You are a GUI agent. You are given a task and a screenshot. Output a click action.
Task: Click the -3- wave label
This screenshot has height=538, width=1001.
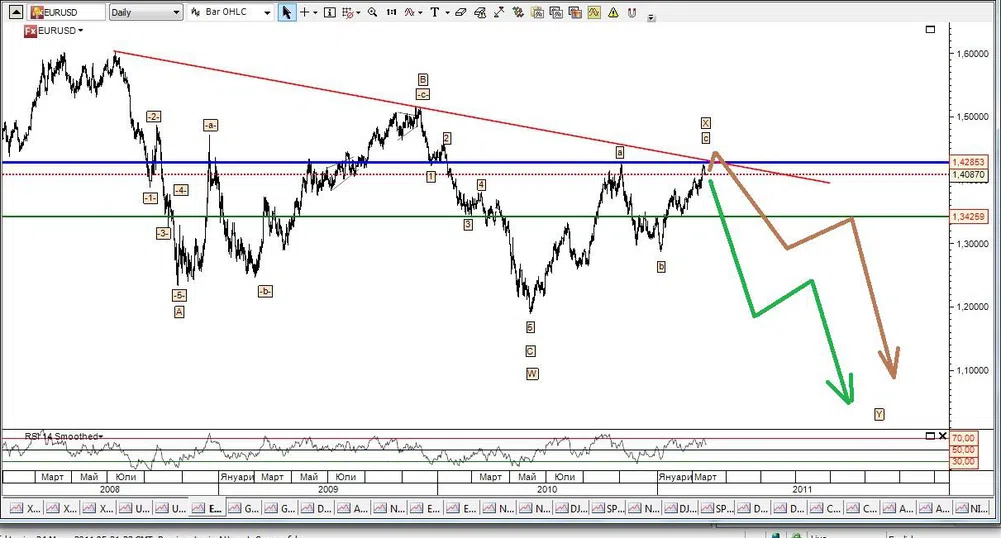point(163,234)
